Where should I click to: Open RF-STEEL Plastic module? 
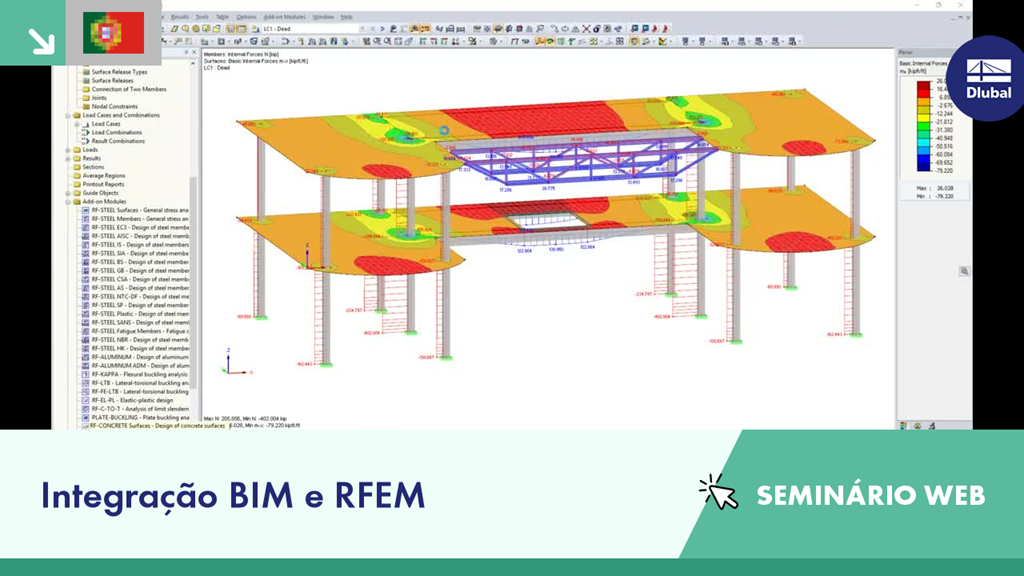tap(140, 313)
